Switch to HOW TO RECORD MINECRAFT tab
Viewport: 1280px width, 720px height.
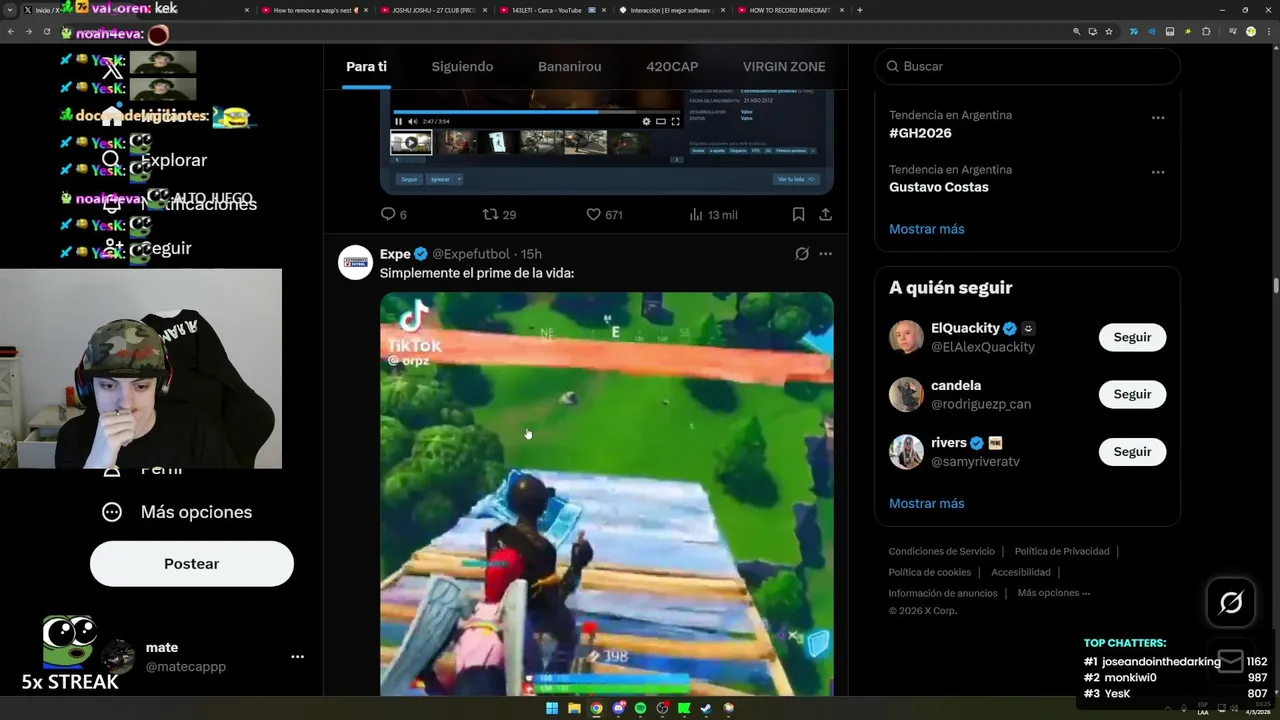click(790, 10)
